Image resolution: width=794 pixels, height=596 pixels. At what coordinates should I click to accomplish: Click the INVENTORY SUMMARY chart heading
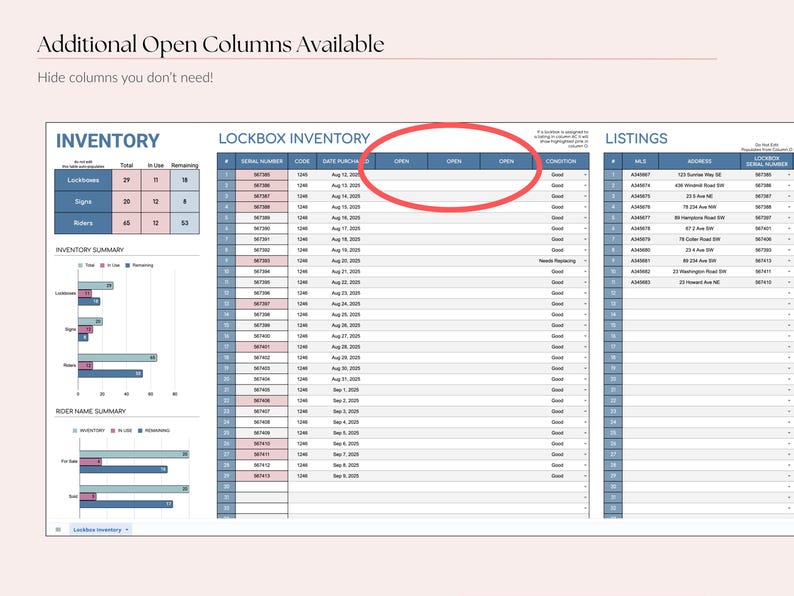coord(90,250)
